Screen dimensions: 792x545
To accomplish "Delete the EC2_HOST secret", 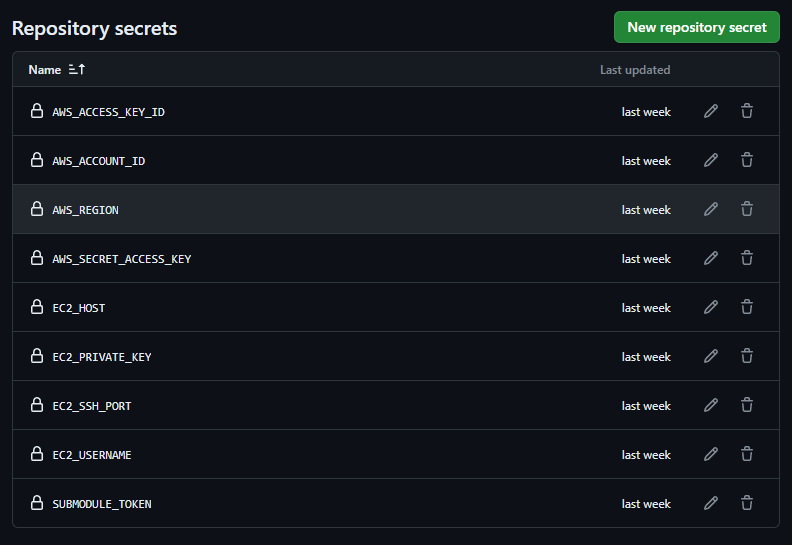I will click(747, 307).
